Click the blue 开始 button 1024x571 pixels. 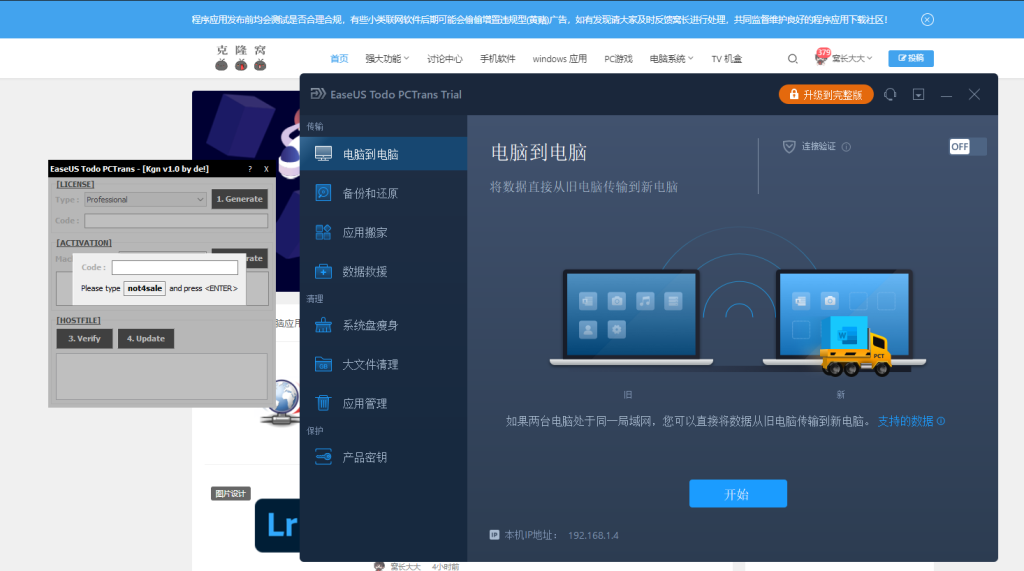738,494
